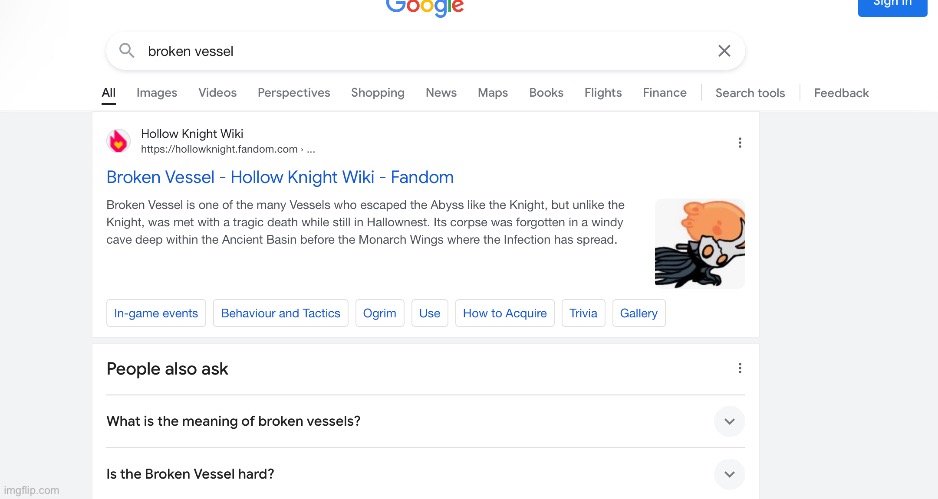This screenshot has height=499, width=938.
Task: Switch to the Images tab
Action: (157, 93)
